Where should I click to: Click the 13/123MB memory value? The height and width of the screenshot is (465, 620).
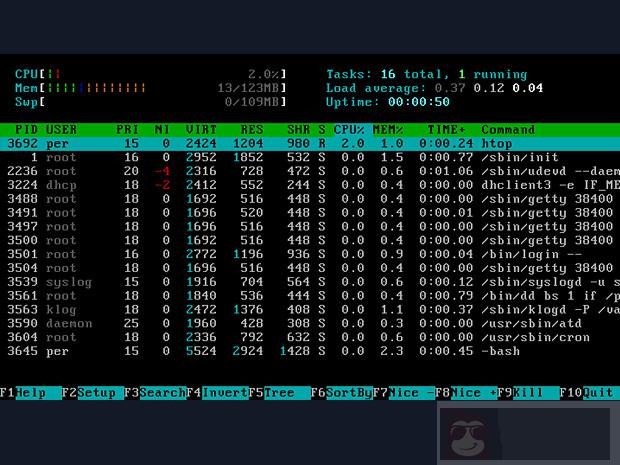pyautogui.click(x=248, y=88)
